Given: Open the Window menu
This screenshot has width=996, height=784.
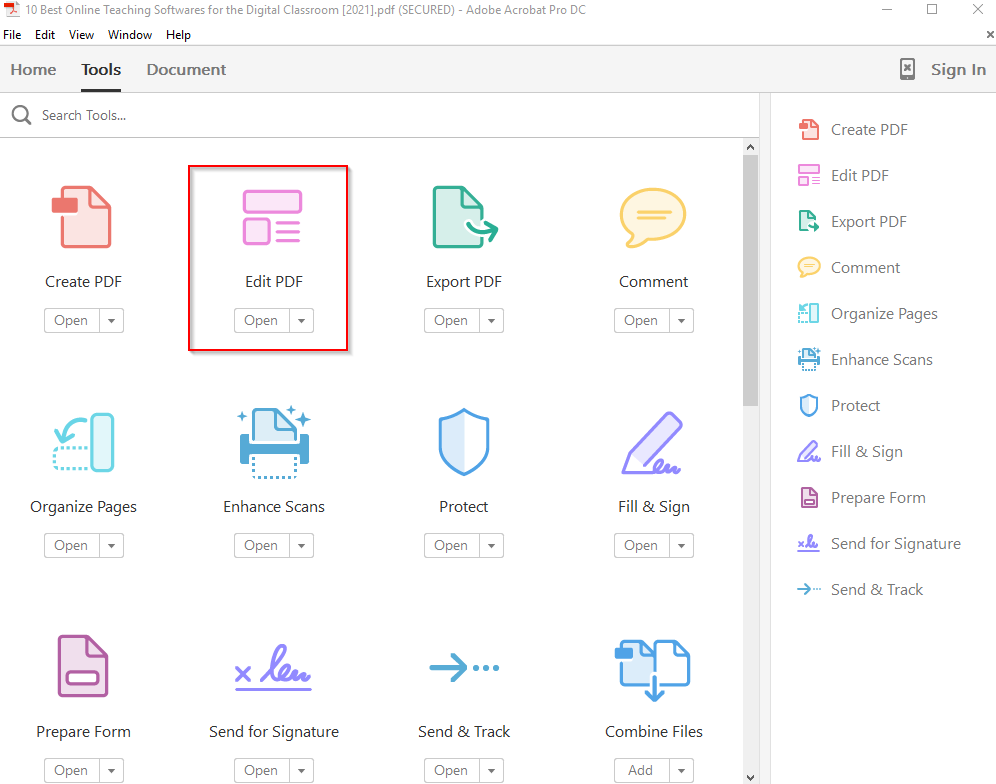Looking at the screenshot, I should pos(130,35).
